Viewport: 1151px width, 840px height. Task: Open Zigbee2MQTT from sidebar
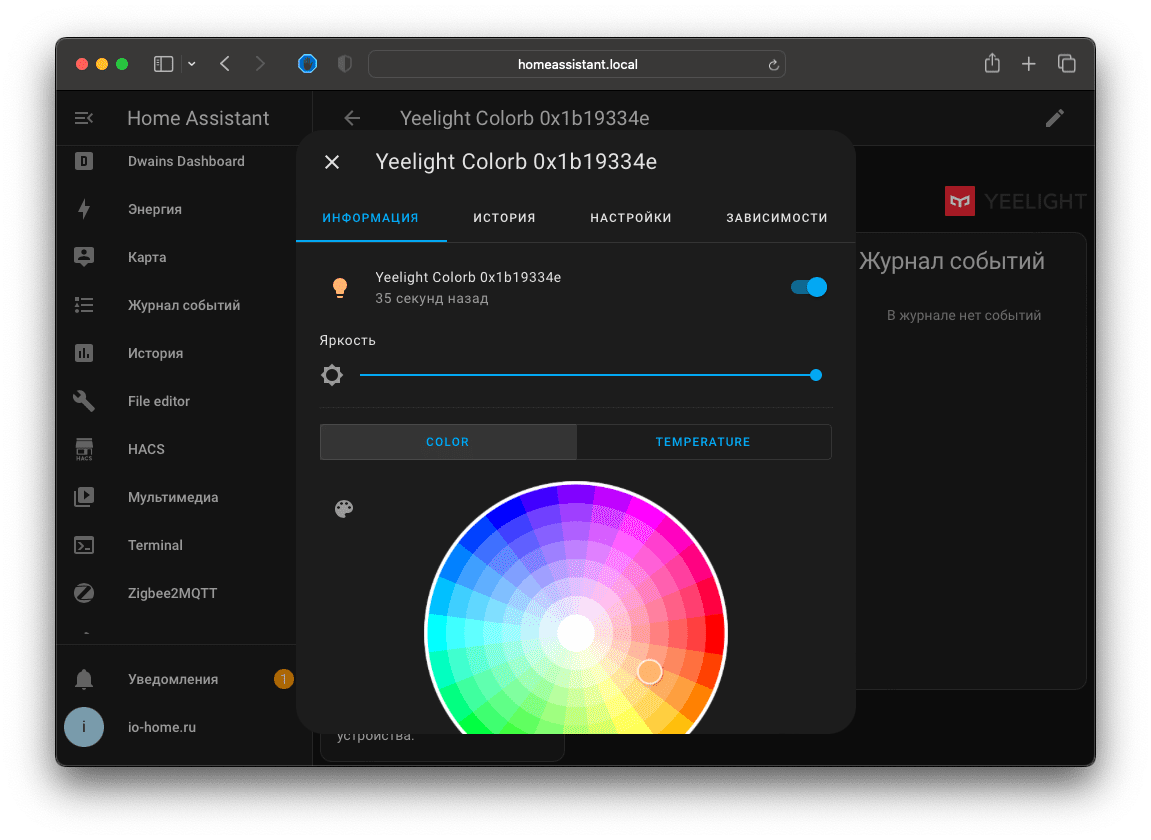click(x=84, y=593)
